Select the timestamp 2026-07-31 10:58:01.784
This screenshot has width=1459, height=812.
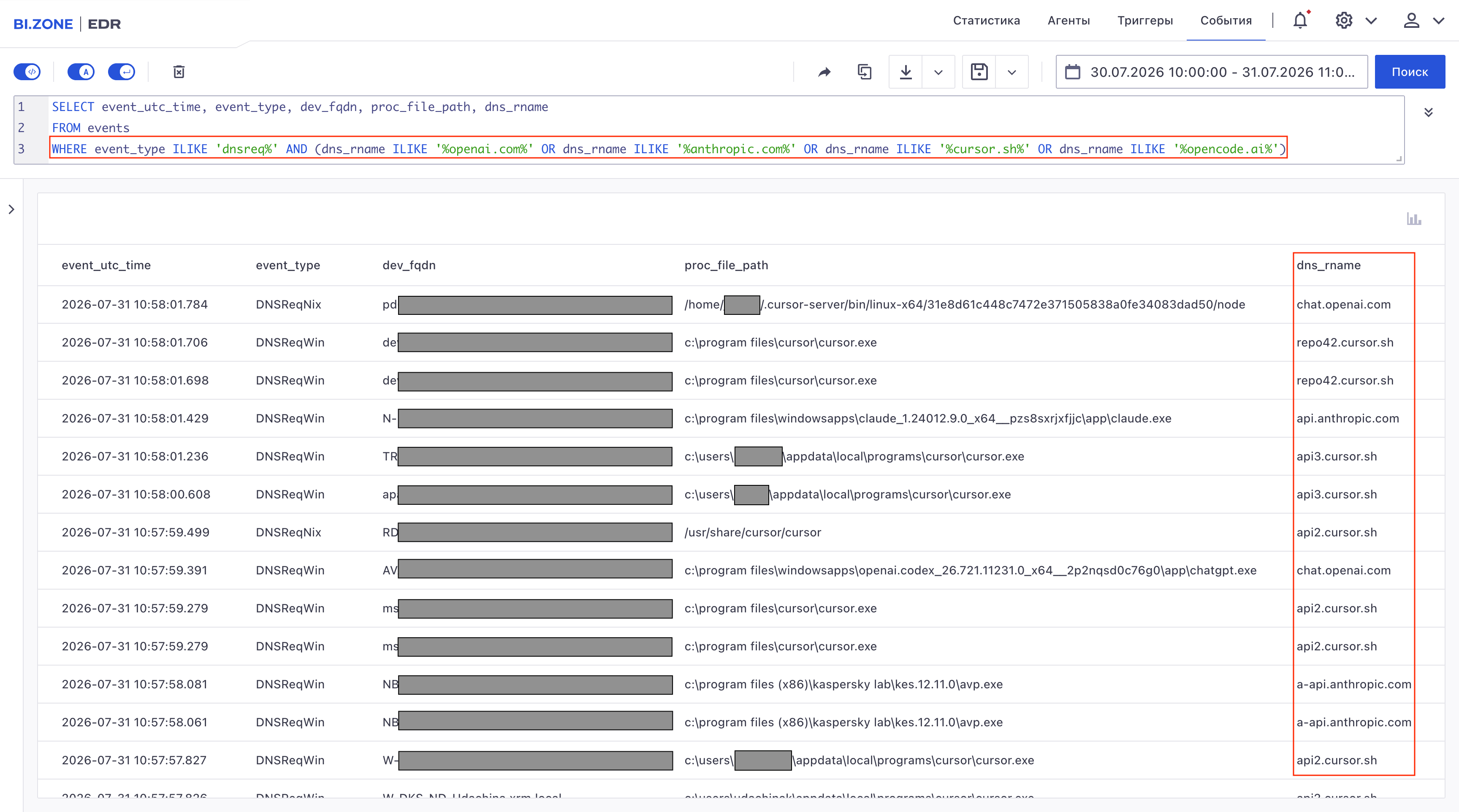135,305
